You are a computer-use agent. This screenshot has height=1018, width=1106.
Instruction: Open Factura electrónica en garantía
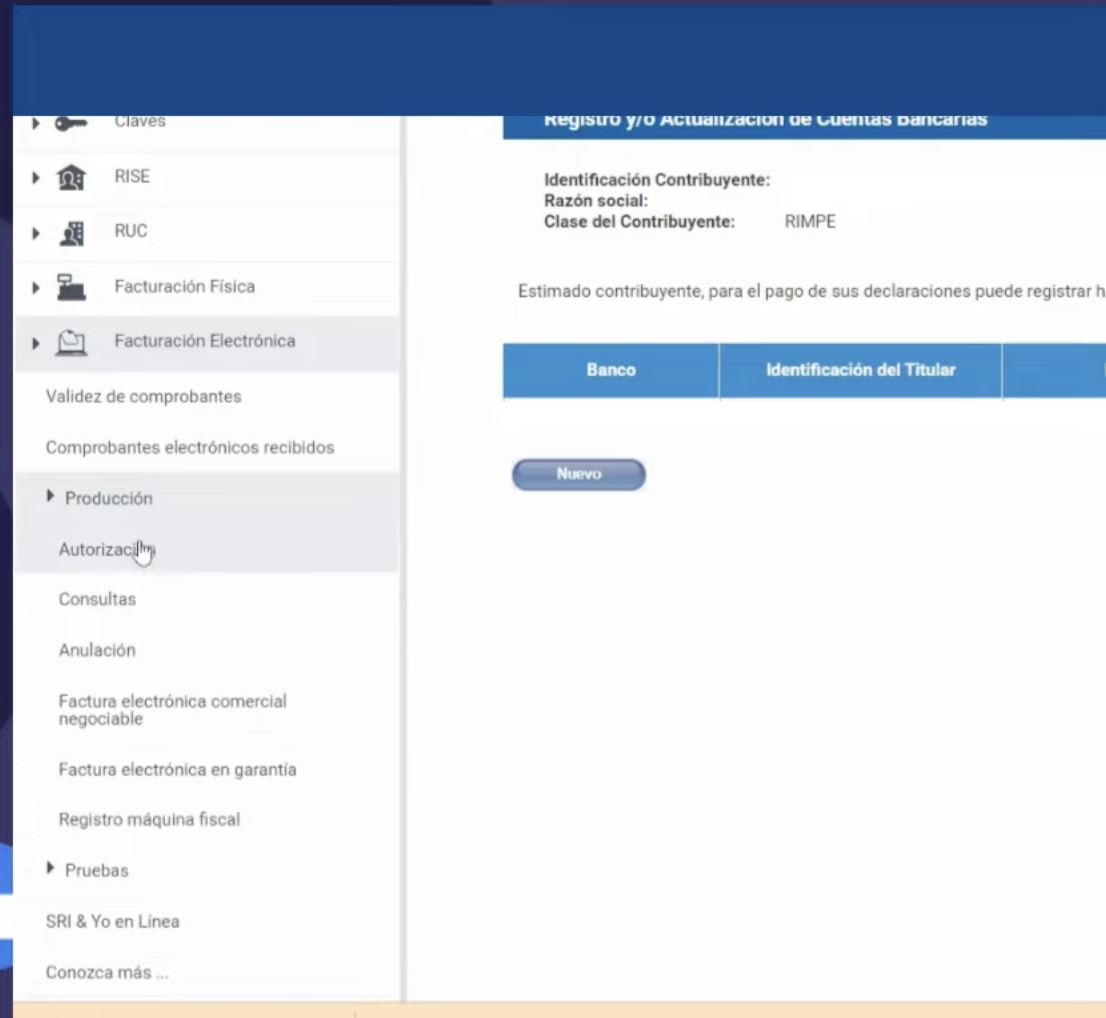(x=177, y=769)
